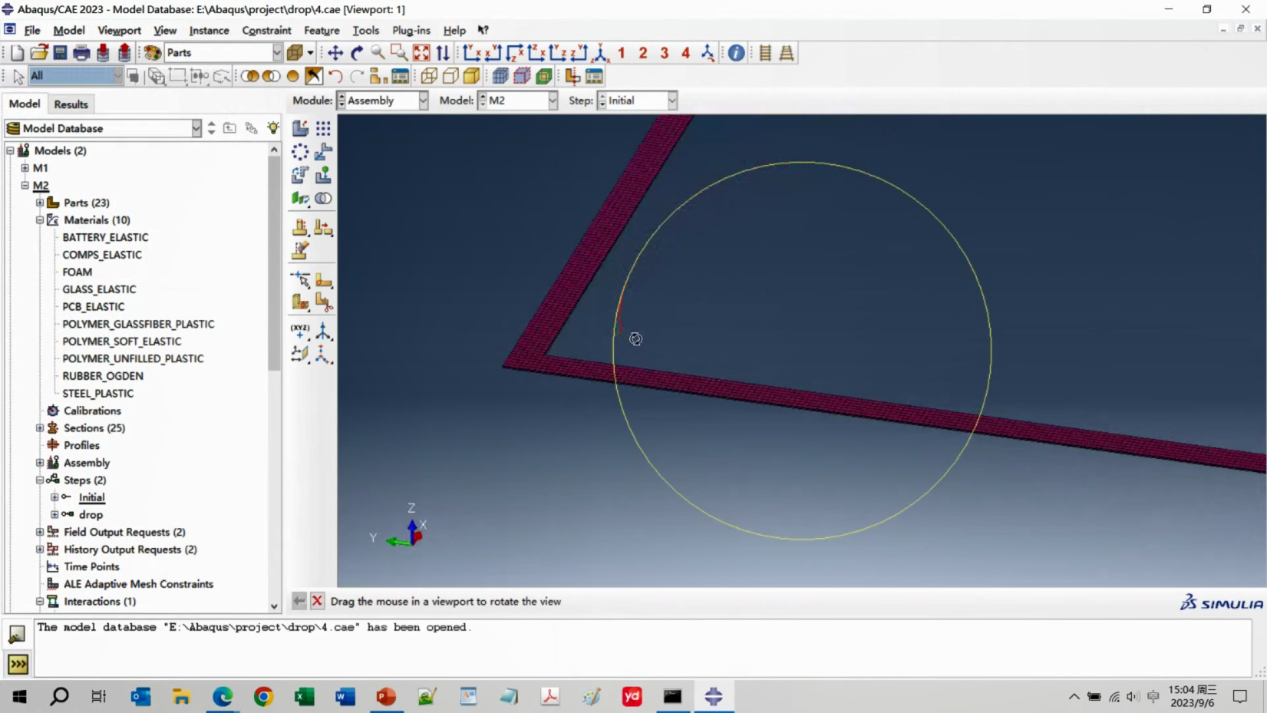Click the Save Model Database icon
Image resolution: width=1267 pixels, height=713 pixels.
click(x=60, y=53)
